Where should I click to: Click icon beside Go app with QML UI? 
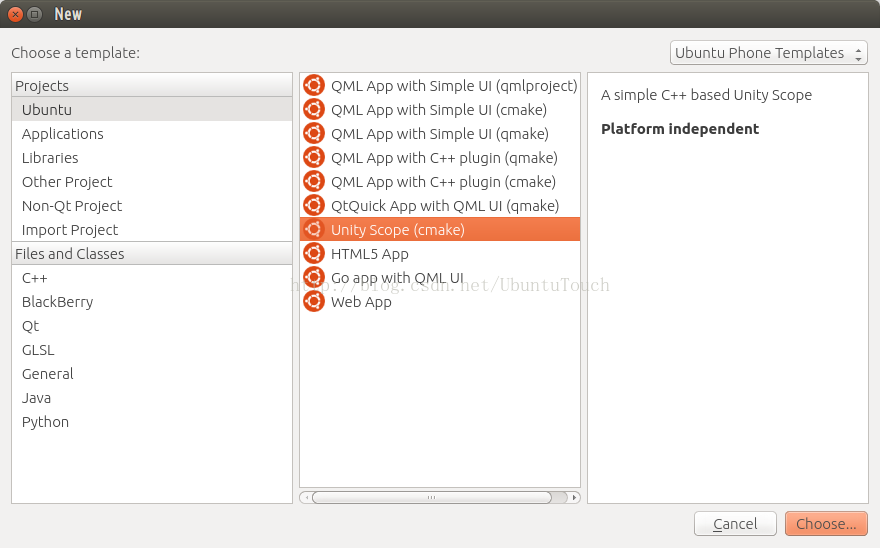click(314, 277)
